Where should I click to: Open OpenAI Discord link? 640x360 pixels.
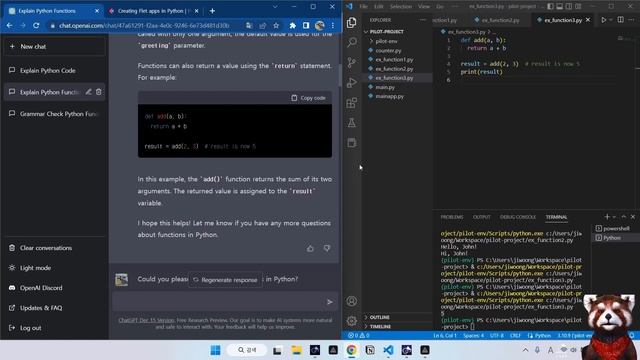[36, 288]
